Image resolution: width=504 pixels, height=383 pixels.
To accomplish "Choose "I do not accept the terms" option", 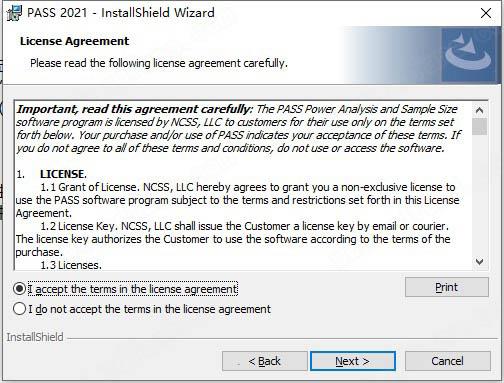I will click(x=19, y=309).
